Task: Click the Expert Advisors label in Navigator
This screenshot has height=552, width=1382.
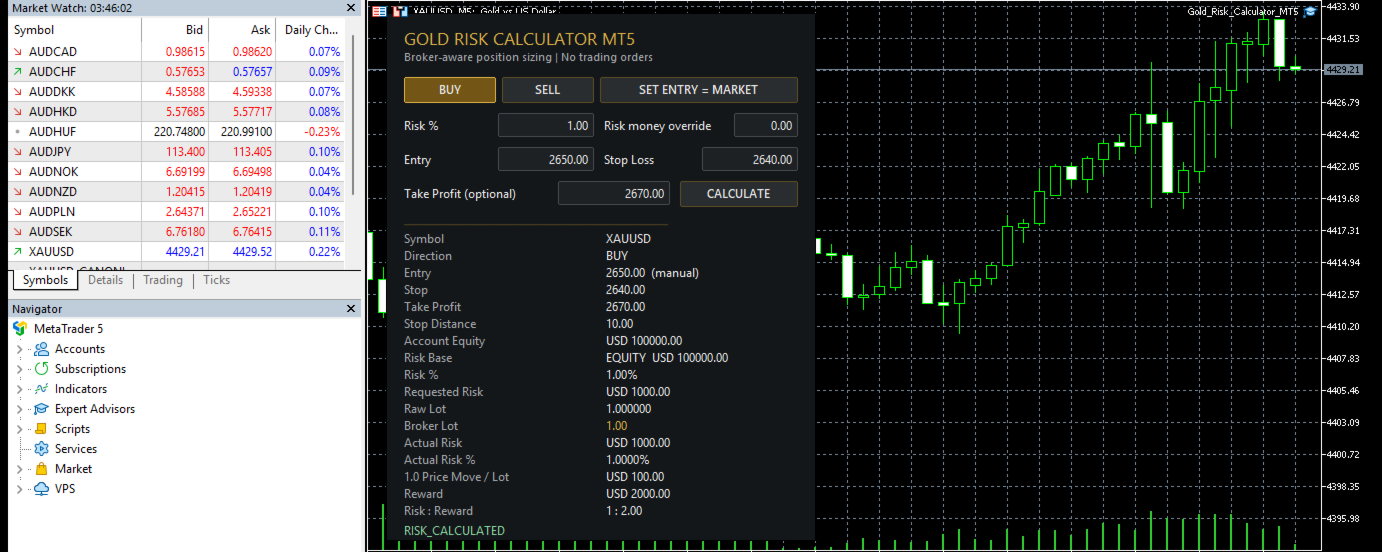Action: [x=95, y=409]
